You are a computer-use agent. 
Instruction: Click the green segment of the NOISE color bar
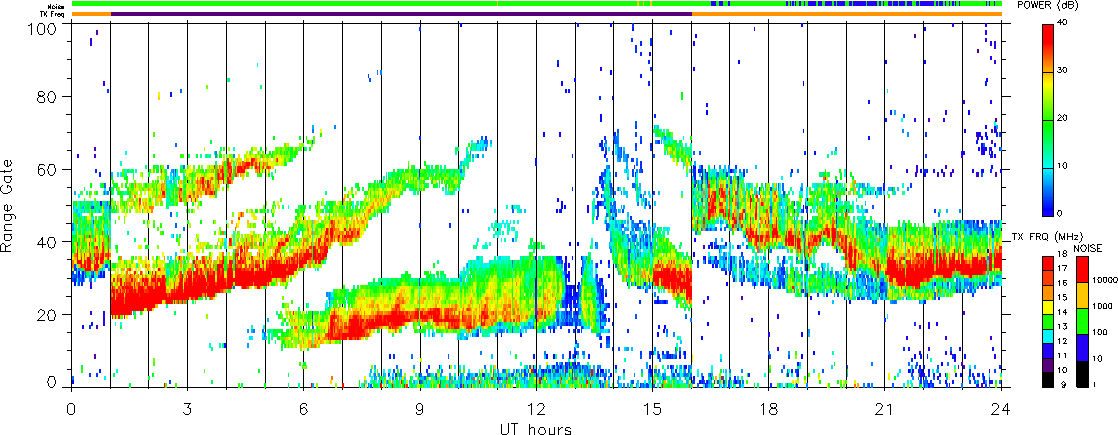click(1082, 321)
